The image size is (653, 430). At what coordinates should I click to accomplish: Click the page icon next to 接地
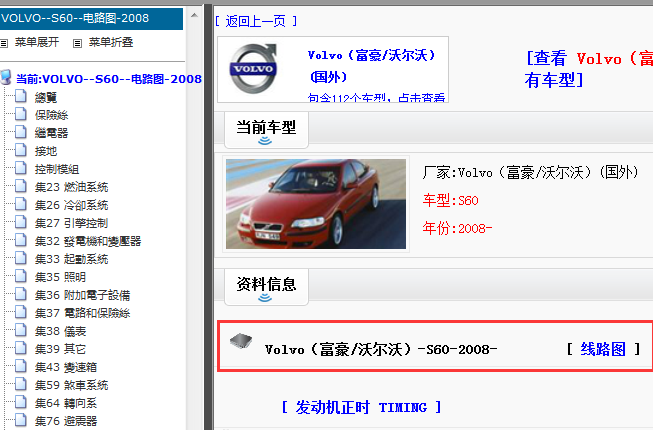click(21, 150)
